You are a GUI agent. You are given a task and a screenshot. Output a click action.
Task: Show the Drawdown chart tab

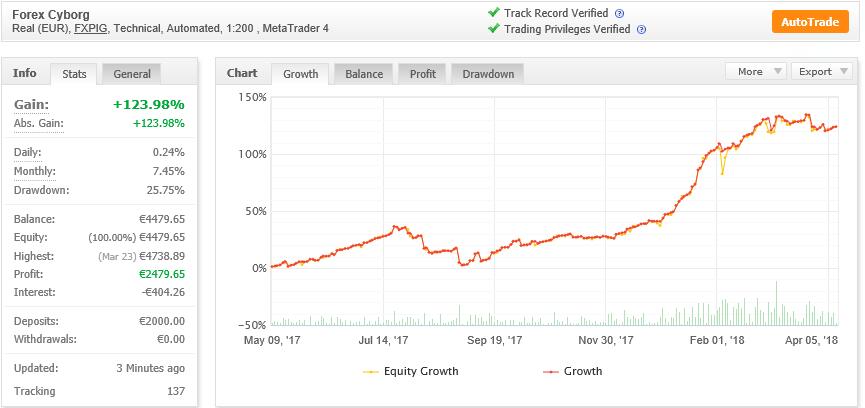click(x=488, y=74)
